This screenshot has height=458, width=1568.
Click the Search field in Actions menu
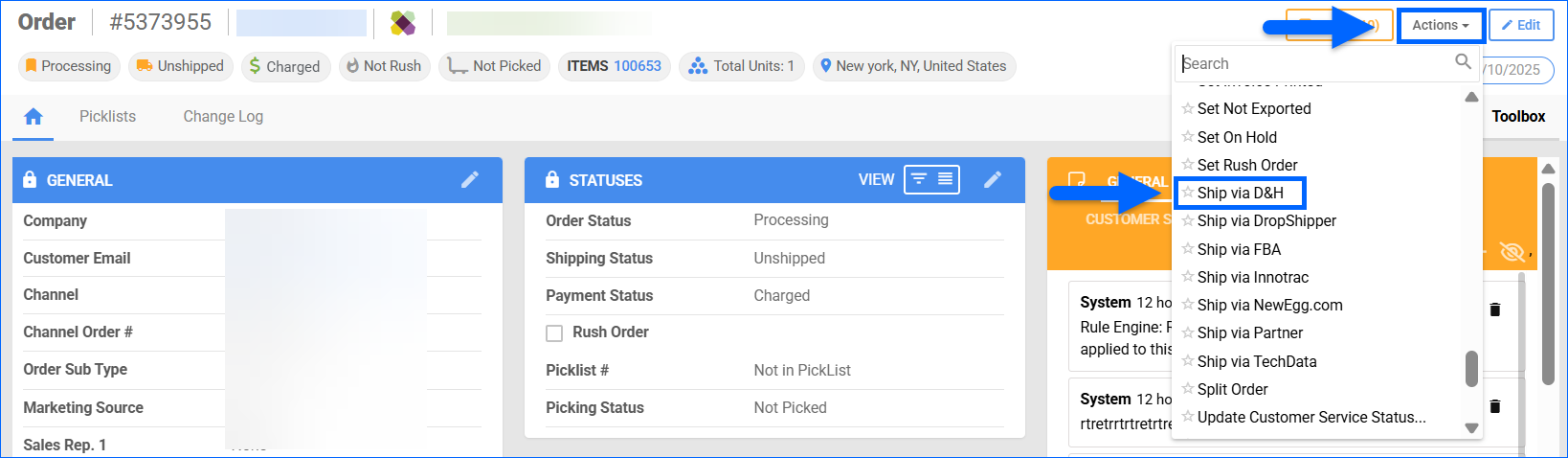(x=1311, y=63)
